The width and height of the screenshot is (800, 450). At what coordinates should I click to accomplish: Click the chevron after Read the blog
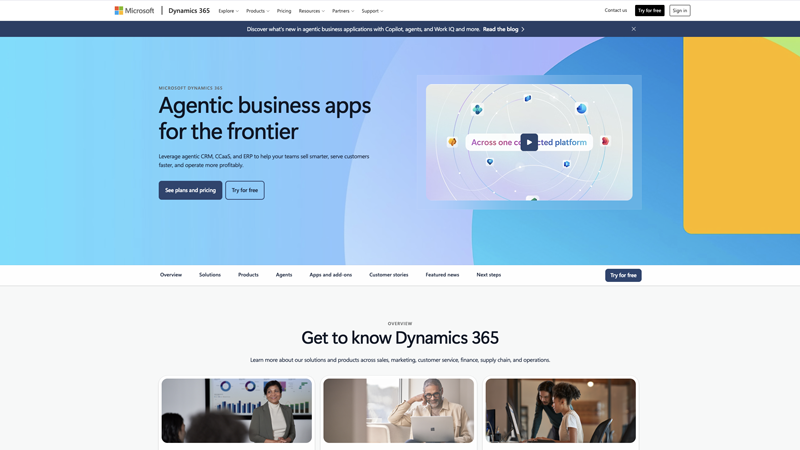coord(523,29)
